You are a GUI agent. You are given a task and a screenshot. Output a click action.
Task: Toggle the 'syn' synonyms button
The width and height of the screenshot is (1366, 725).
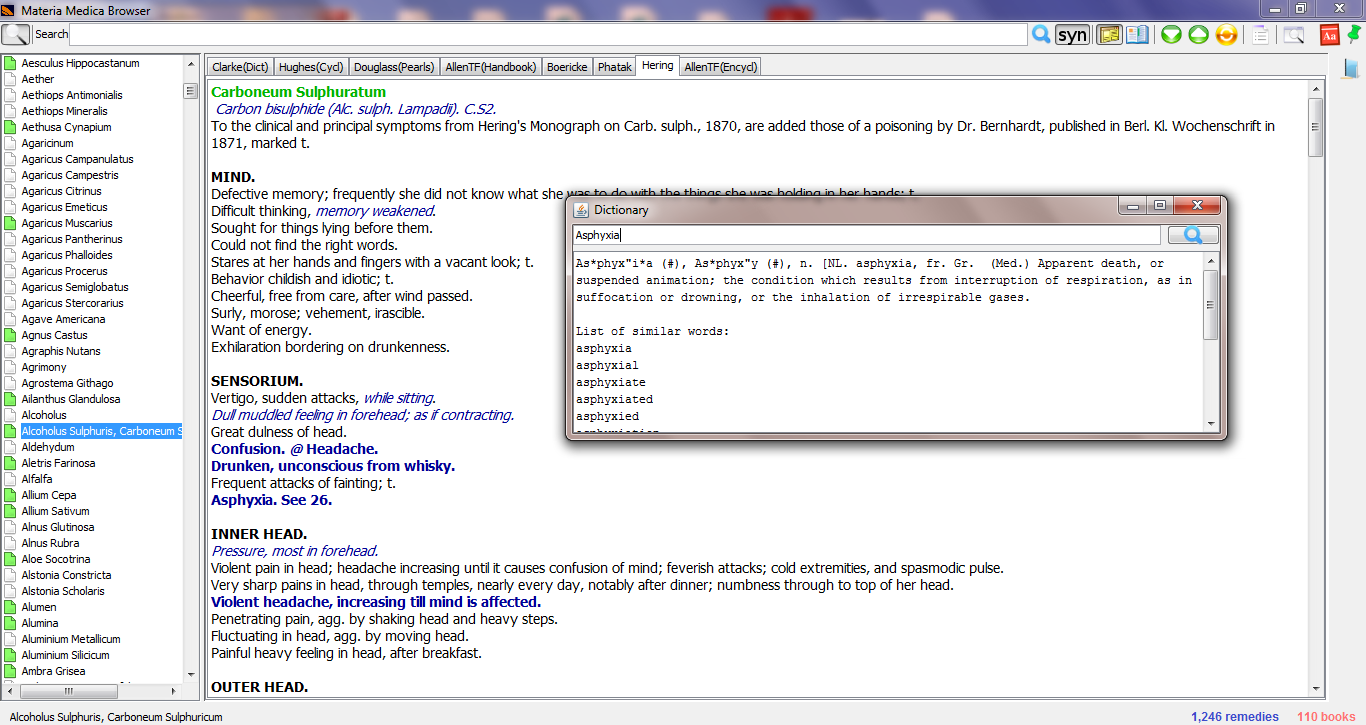pyautogui.click(x=1072, y=35)
